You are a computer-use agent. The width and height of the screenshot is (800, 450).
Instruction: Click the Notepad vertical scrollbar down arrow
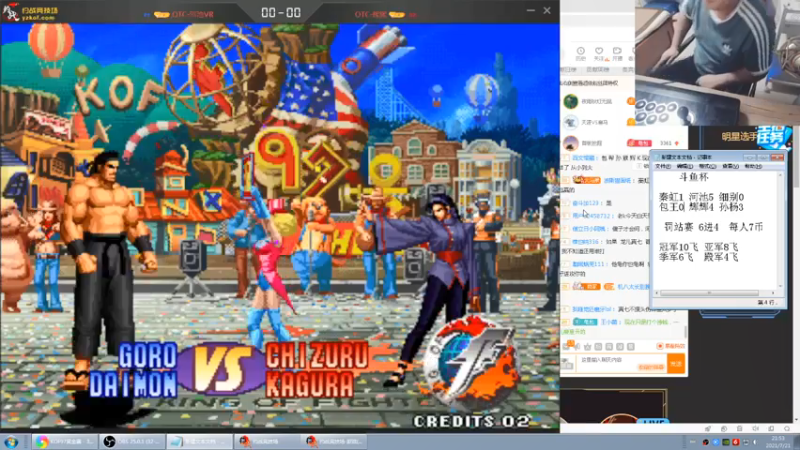coord(780,286)
